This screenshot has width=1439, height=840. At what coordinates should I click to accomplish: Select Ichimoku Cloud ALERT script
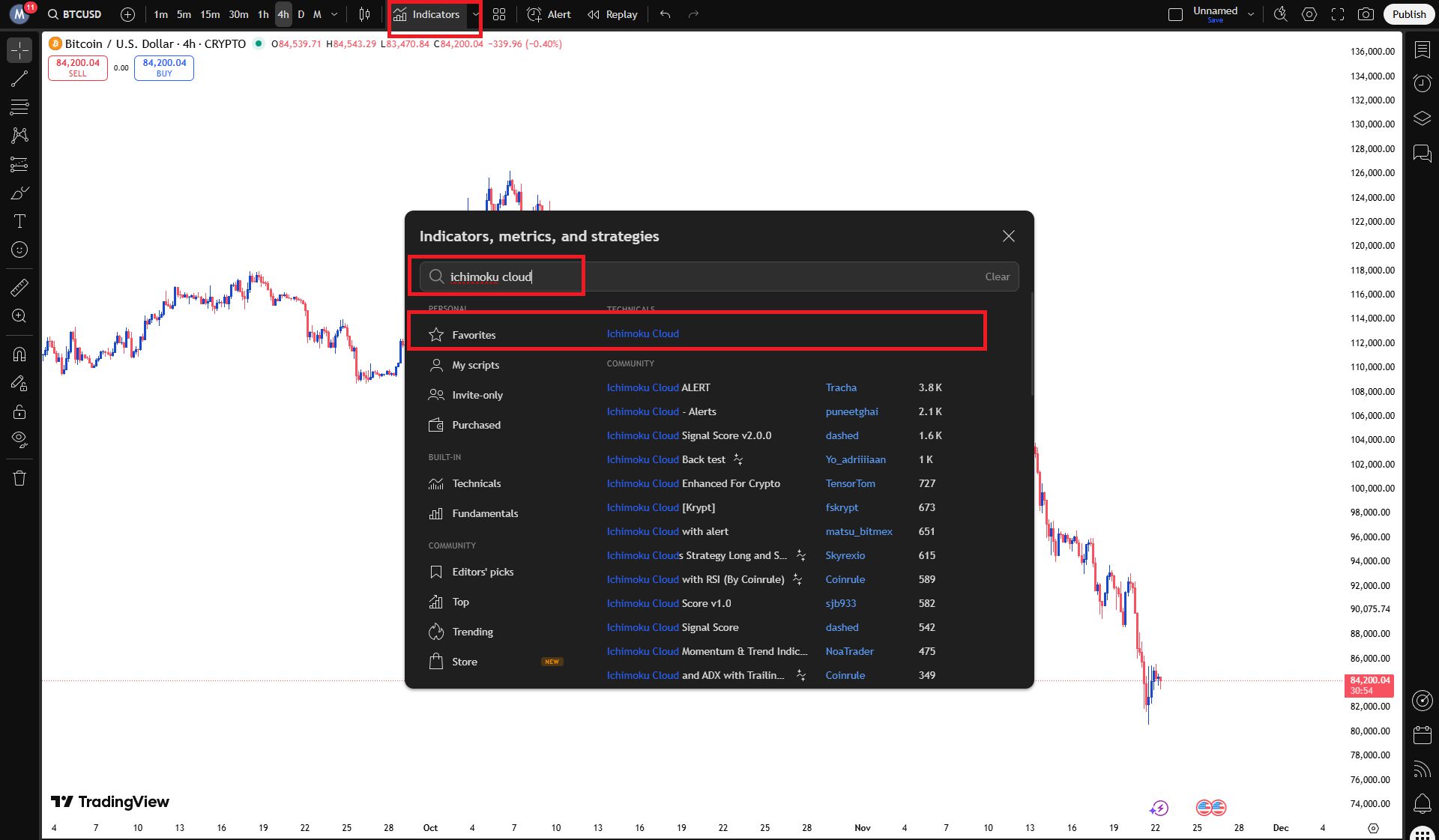pyautogui.click(x=658, y=387)
